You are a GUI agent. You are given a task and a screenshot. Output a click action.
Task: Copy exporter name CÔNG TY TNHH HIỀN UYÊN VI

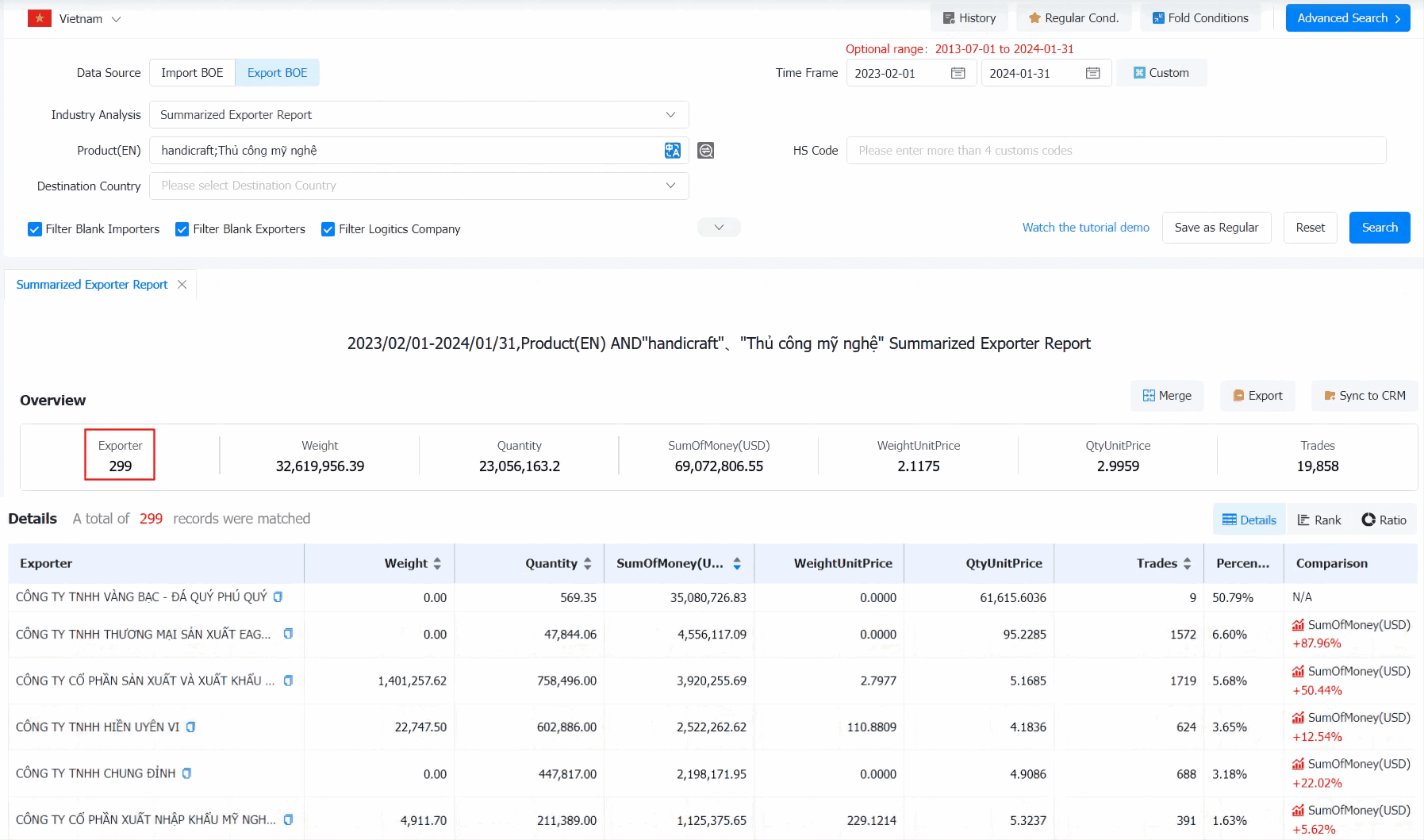[x=191, y=727]
